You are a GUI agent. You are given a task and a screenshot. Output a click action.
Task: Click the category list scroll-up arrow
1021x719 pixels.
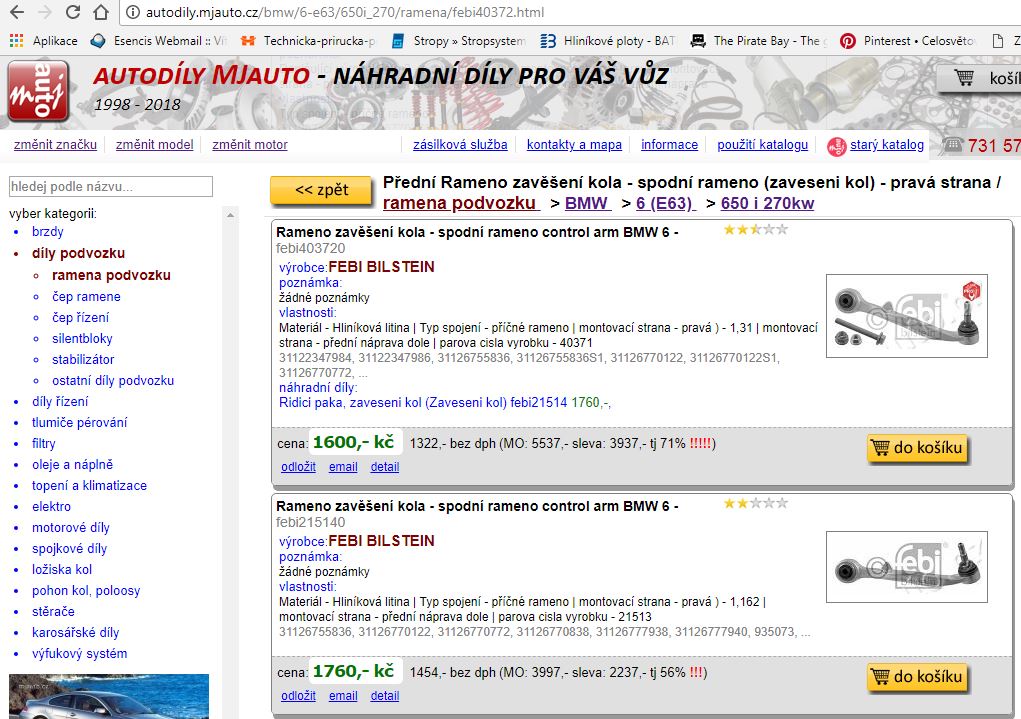(230, 214)
